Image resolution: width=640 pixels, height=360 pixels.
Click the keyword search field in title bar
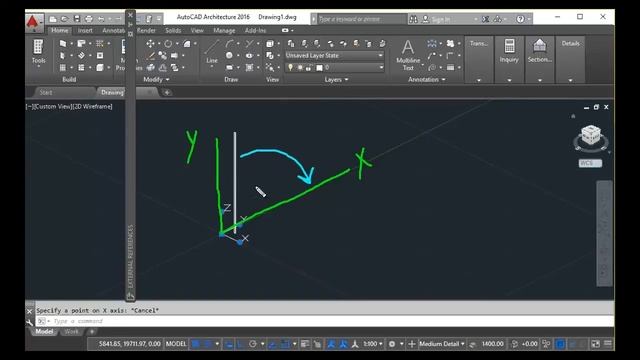click(x=361, y=19)
